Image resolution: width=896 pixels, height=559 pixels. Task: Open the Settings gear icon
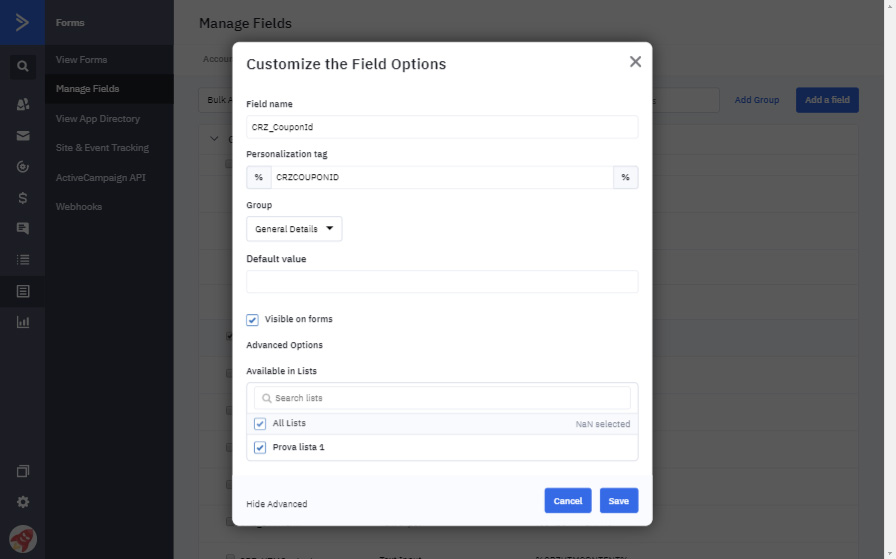click(x=22, y=502)
